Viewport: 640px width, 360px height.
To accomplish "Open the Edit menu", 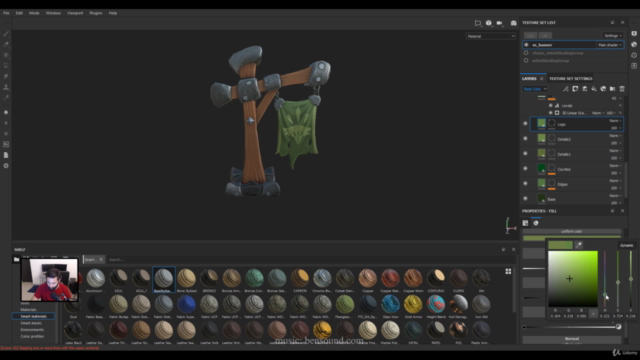I will 19,13.
